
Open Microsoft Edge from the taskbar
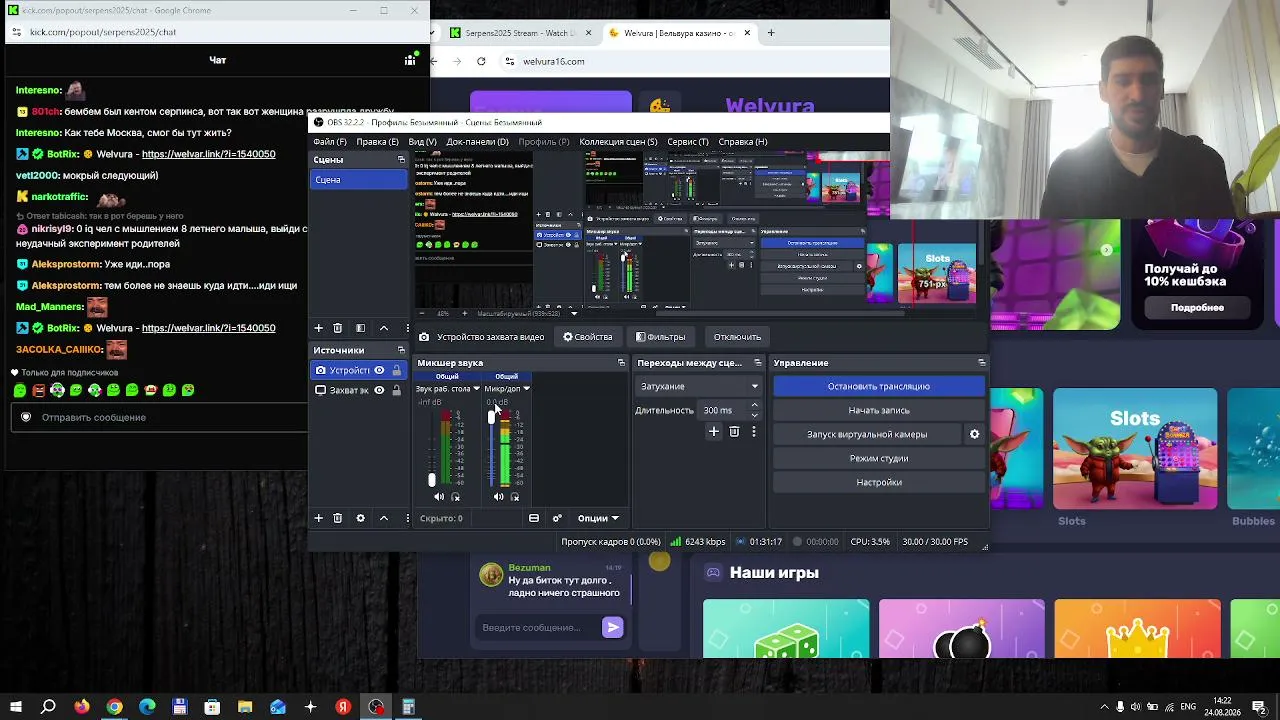(147, 707)
